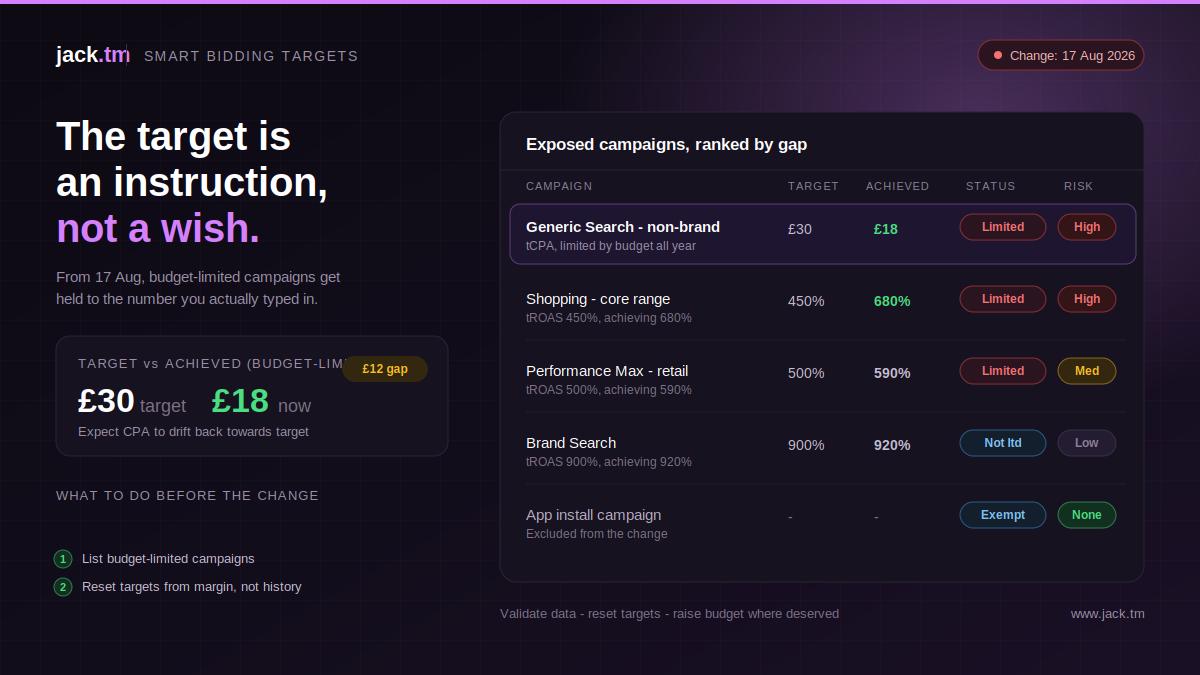Click the Exempt status pill
This screenshot has height=675, width=1200.
point(1003,515)
